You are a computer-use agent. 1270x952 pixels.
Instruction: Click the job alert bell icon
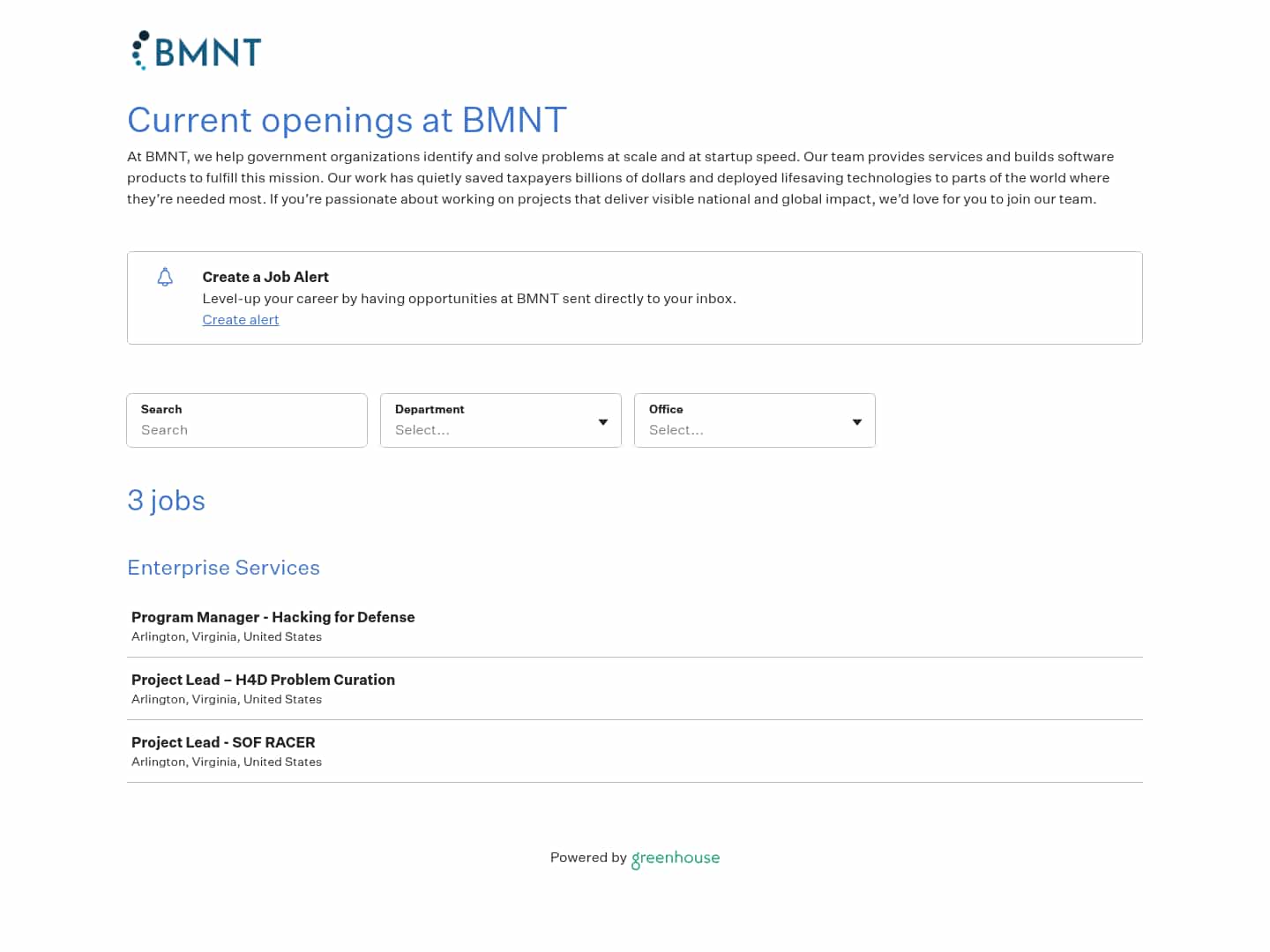[x=165, y=278]
